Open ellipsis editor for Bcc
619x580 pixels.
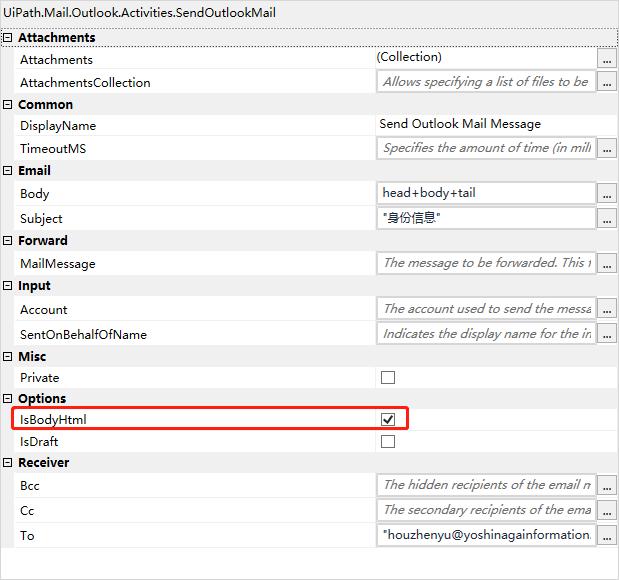[x=607, y=485]
